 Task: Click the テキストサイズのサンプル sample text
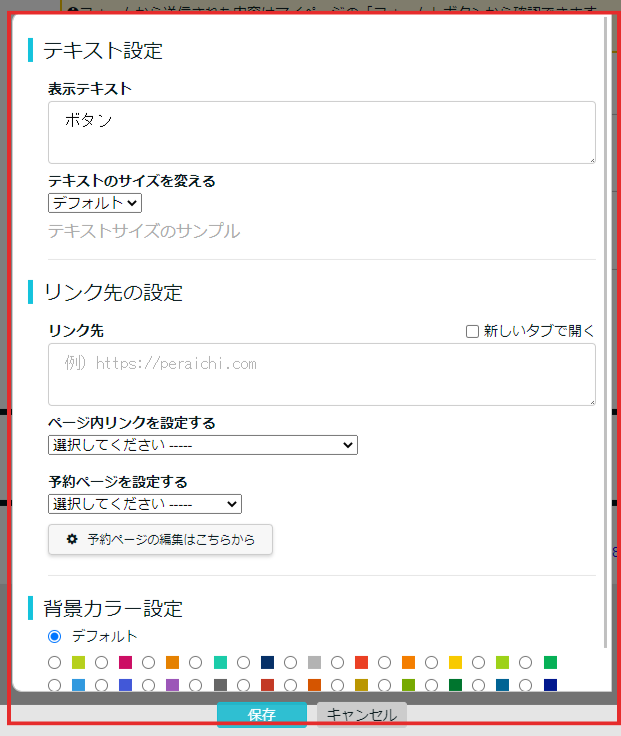pos(144,231)
